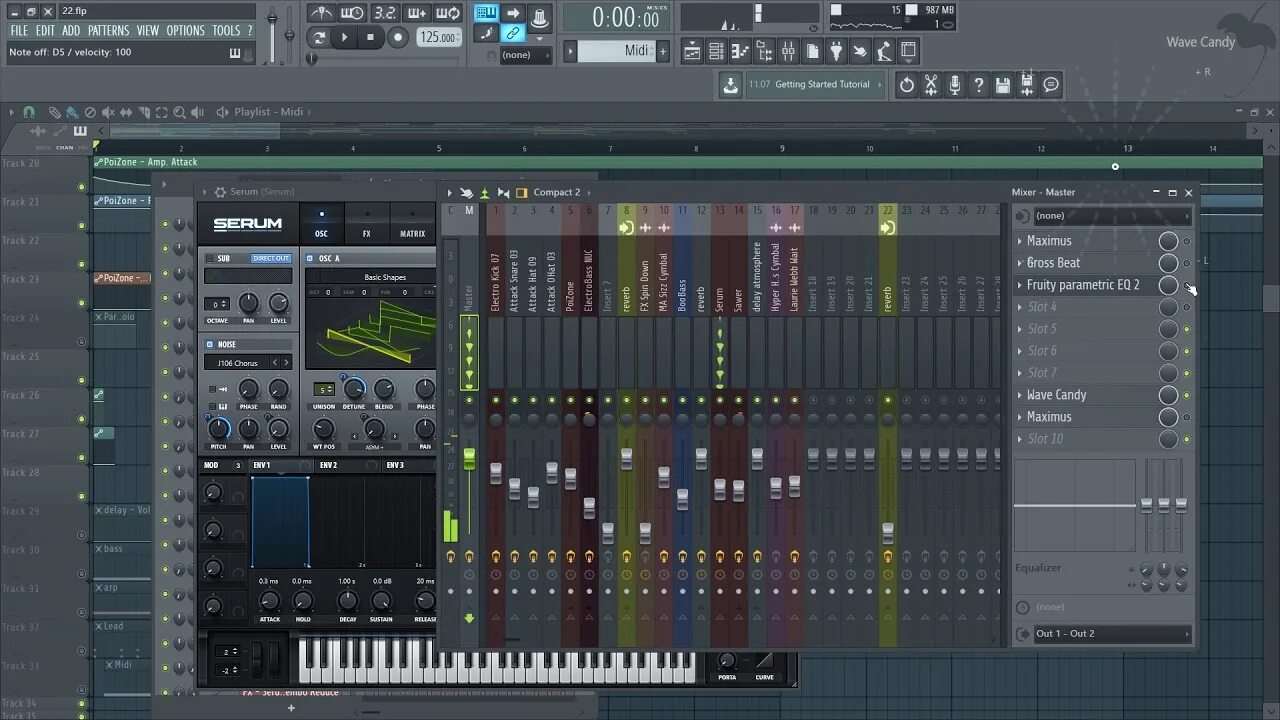Toggle the loop recording icon
1280x720 pixels.
pos(449,13)
